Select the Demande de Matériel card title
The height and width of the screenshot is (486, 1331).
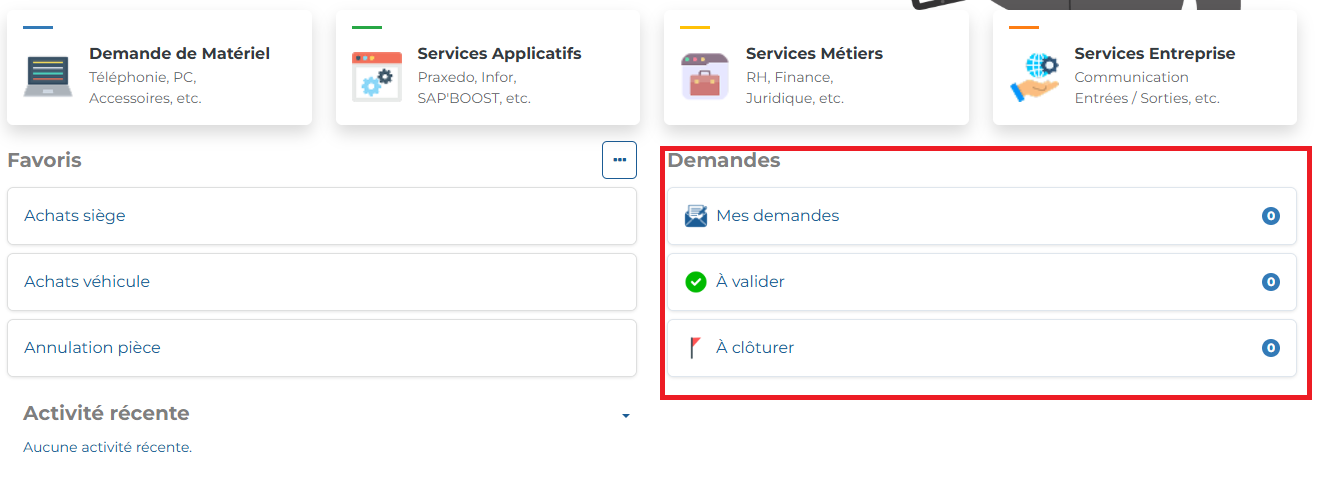[x=179, y=53]
